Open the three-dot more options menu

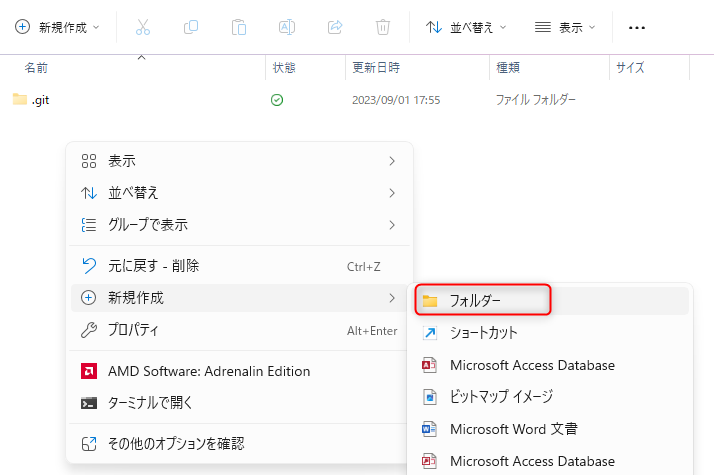[x=637, y=28]
